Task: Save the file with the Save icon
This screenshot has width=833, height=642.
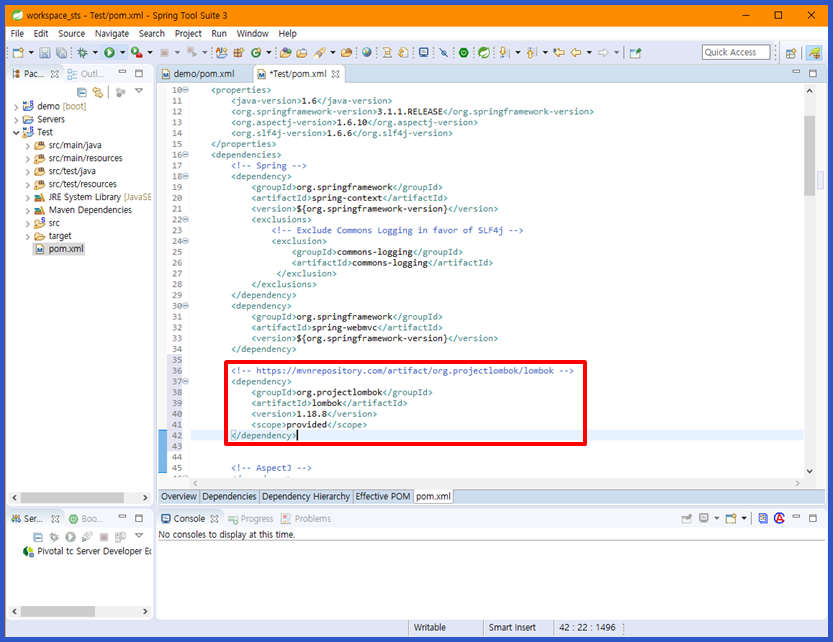Action: pyautogui.click(x=45, y=53)
